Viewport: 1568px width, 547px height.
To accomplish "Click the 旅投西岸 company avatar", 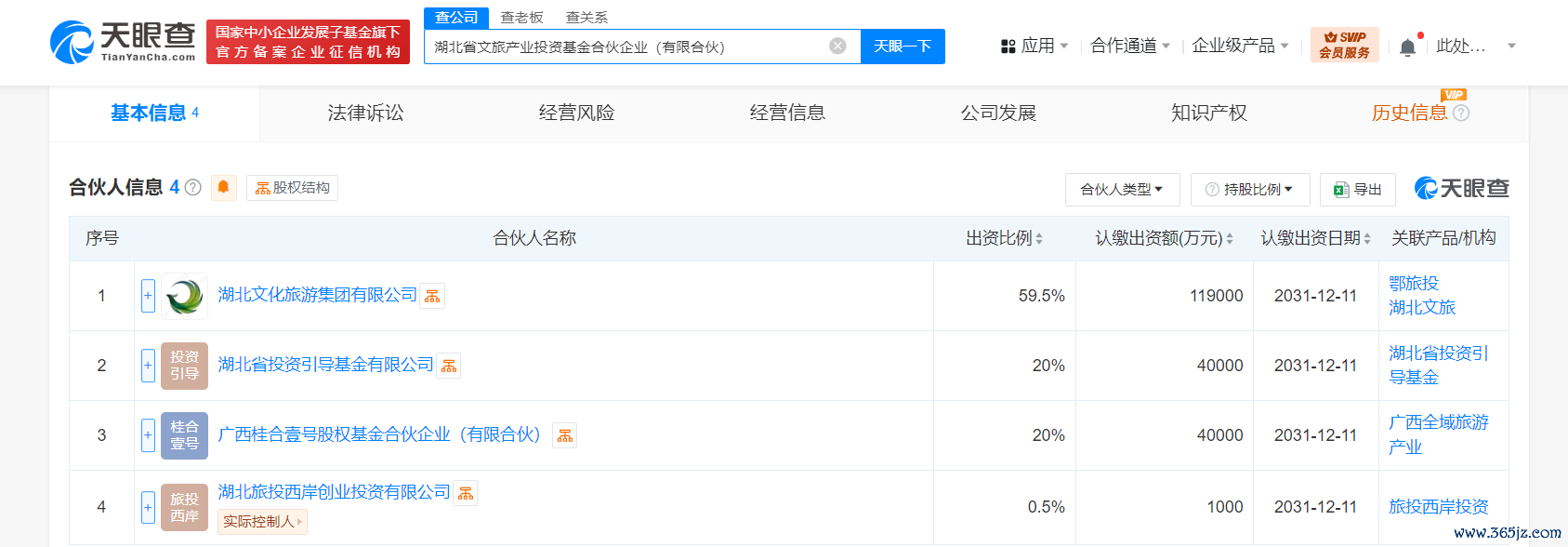I will [x=184, y=507].
